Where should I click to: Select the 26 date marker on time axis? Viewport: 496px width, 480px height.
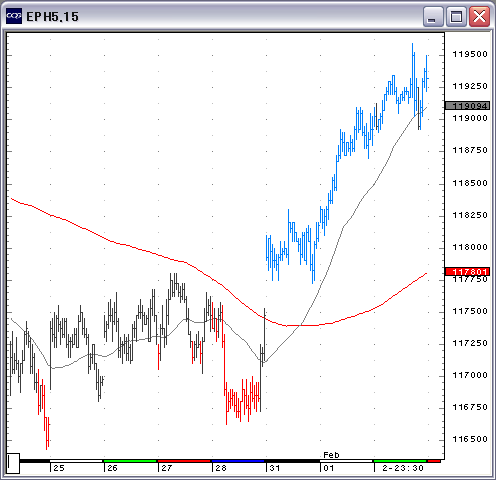tap(112, 468)
